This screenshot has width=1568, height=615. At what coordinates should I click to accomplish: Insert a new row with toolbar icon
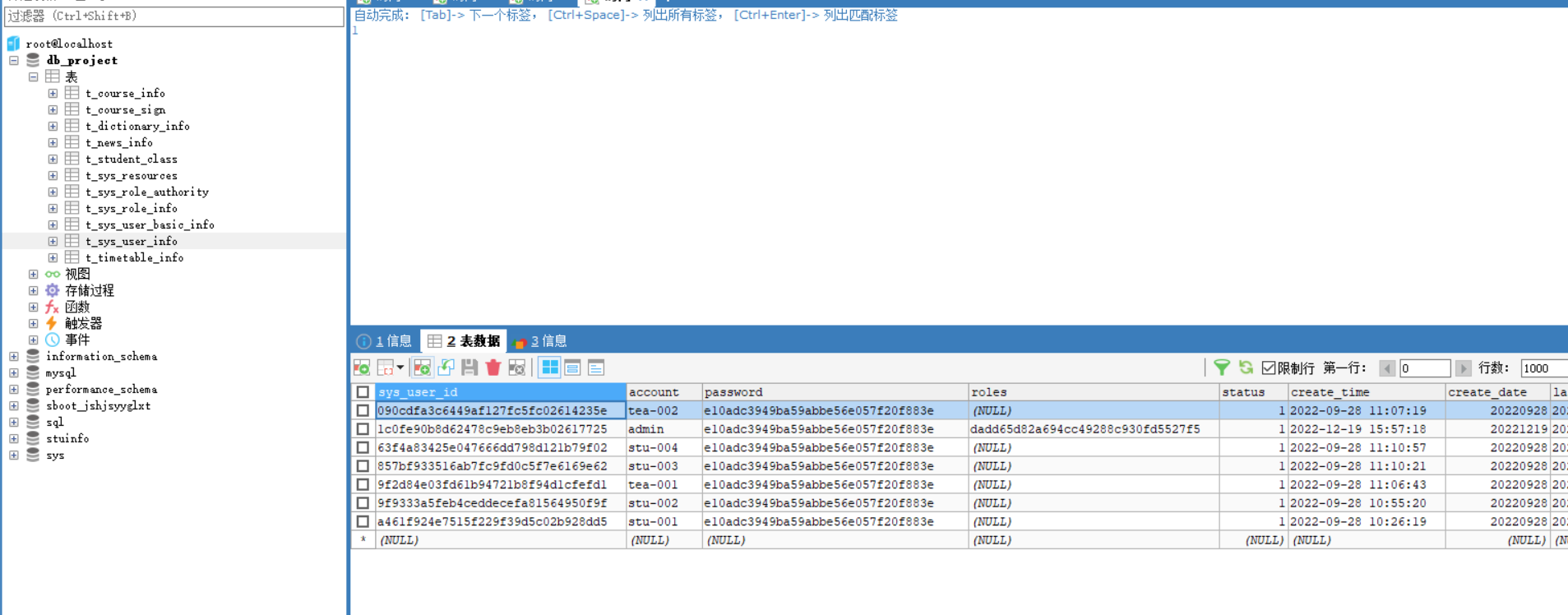point(423,368)
